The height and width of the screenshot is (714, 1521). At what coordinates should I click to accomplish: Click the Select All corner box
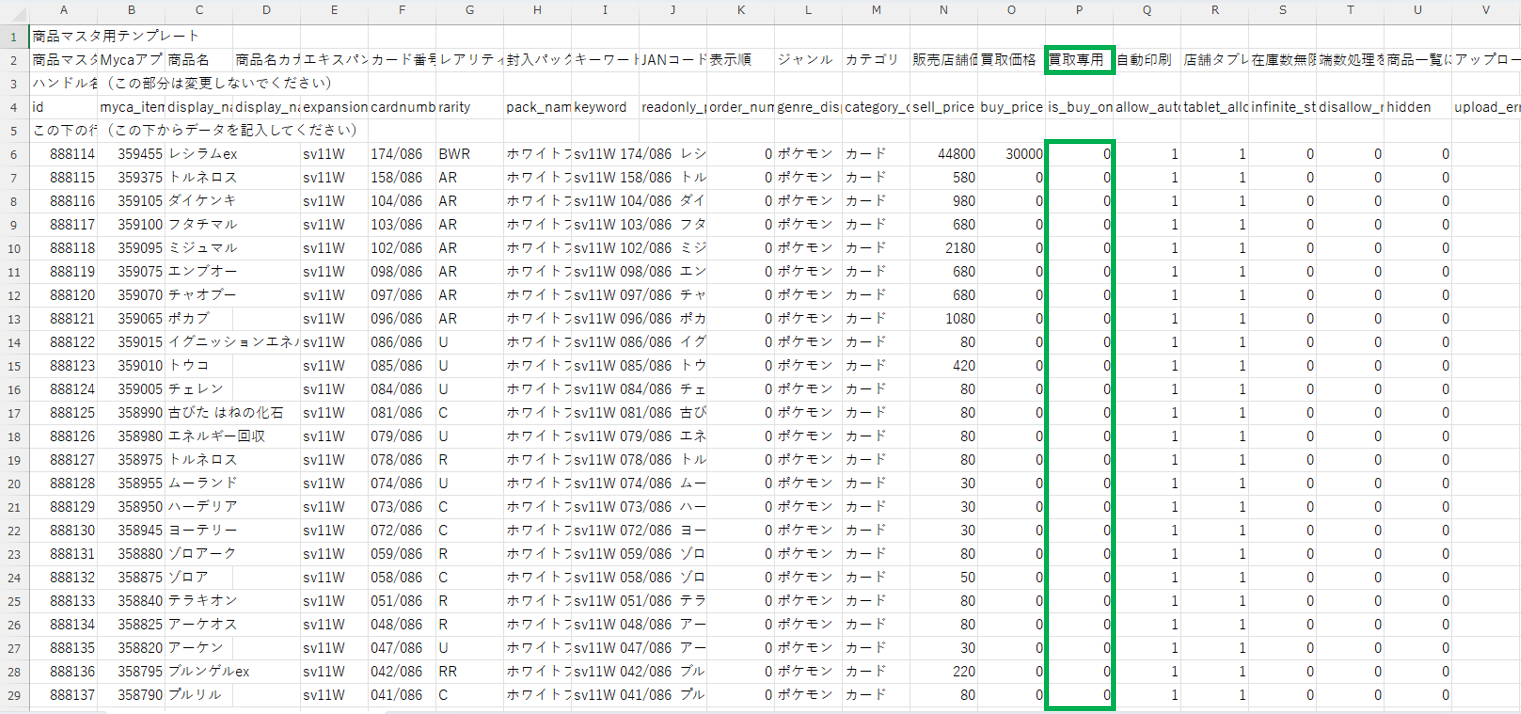(x=14, y=11)
